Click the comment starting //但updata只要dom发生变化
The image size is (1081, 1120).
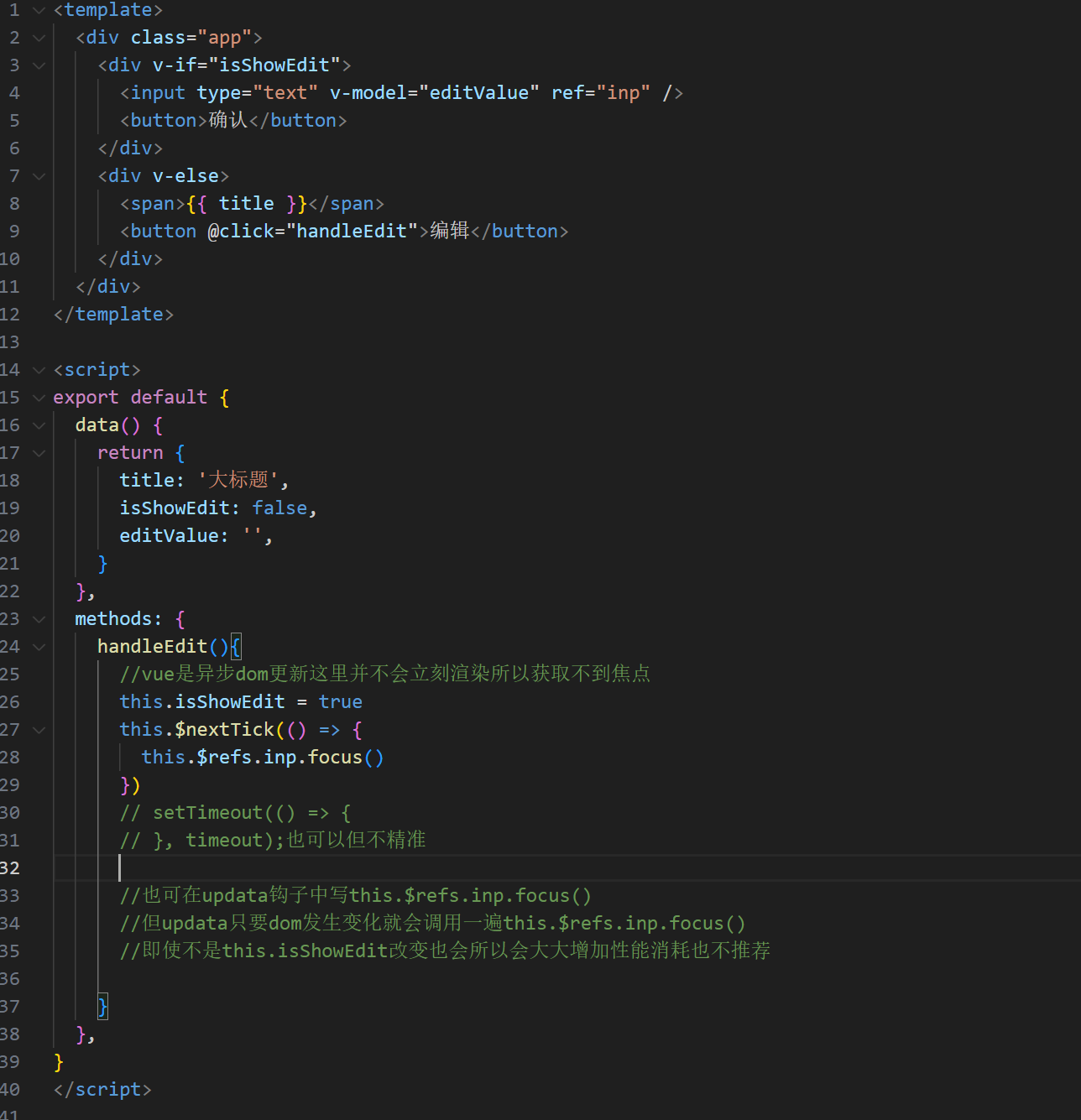[x=433, y=923]
